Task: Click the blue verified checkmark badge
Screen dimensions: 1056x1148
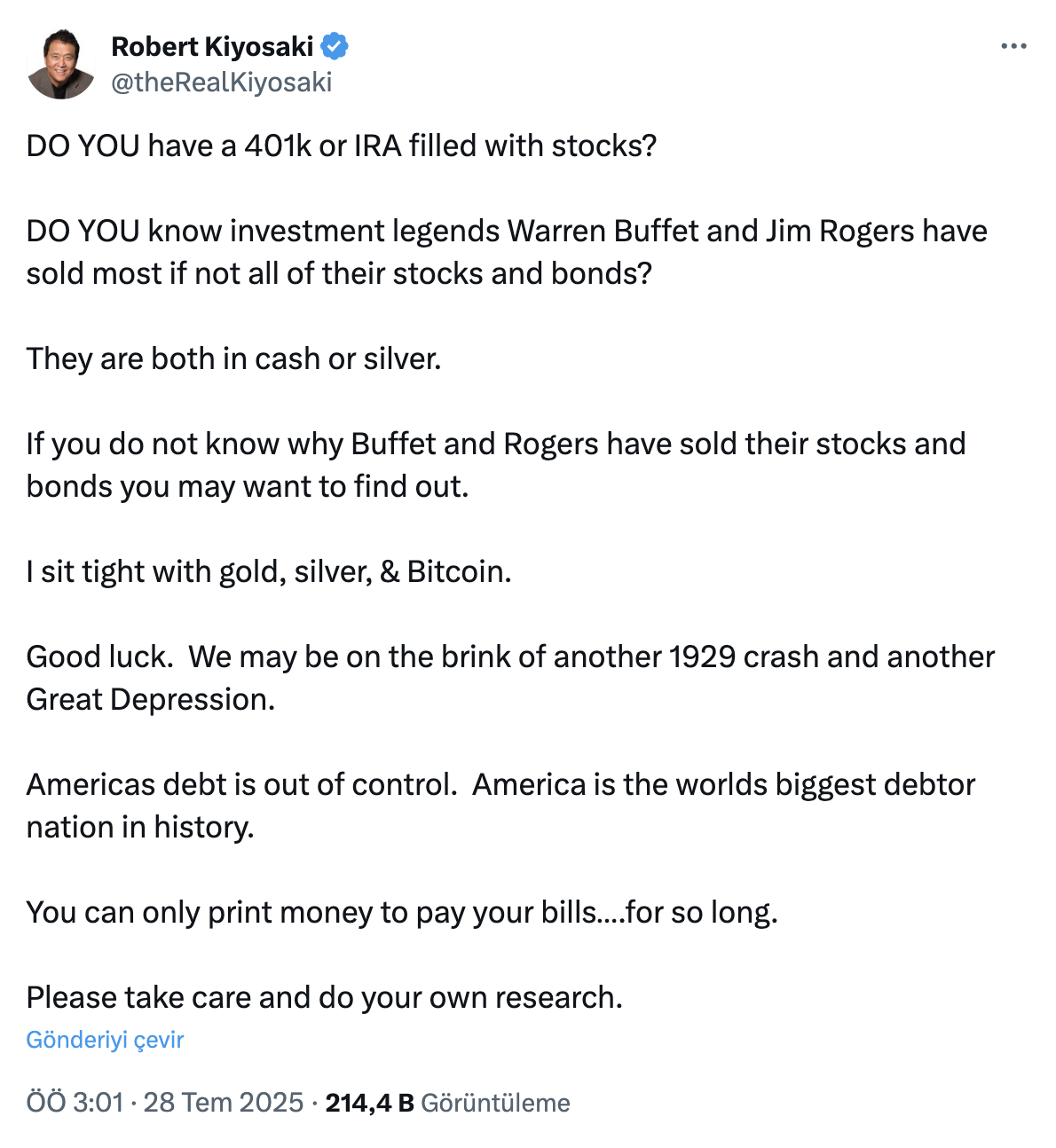Action: click(x=335, y=46)
